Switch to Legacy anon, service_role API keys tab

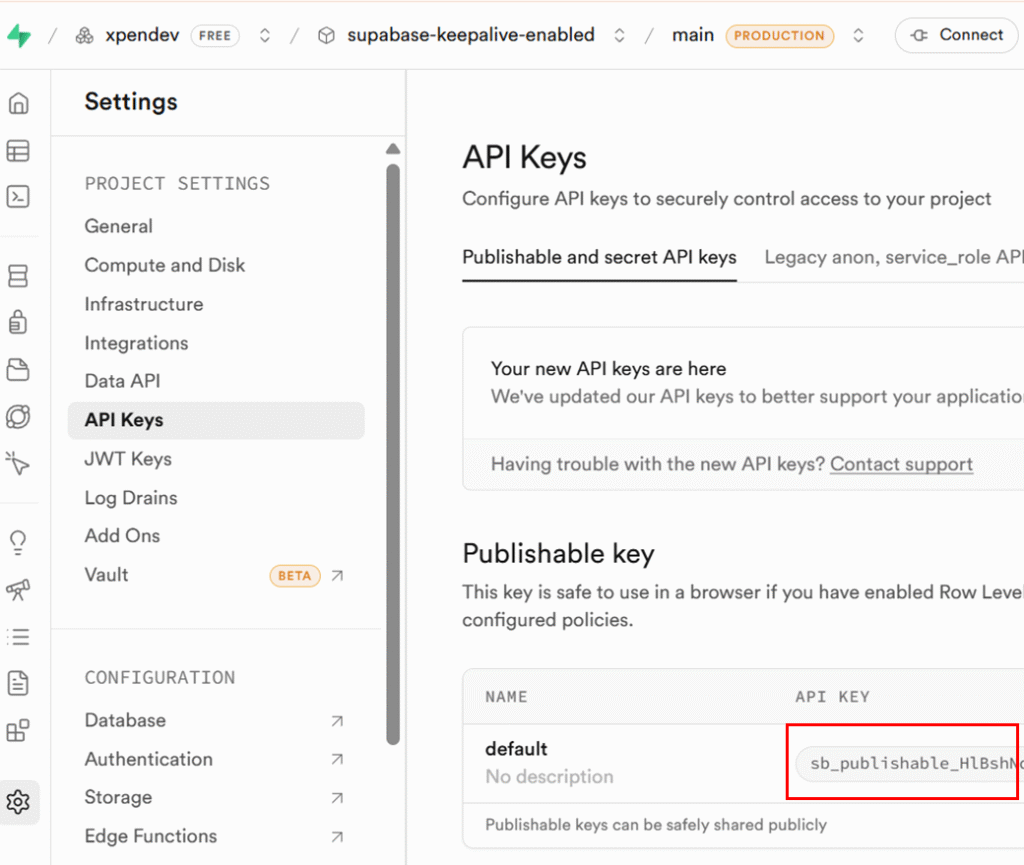tap(893, 257)
